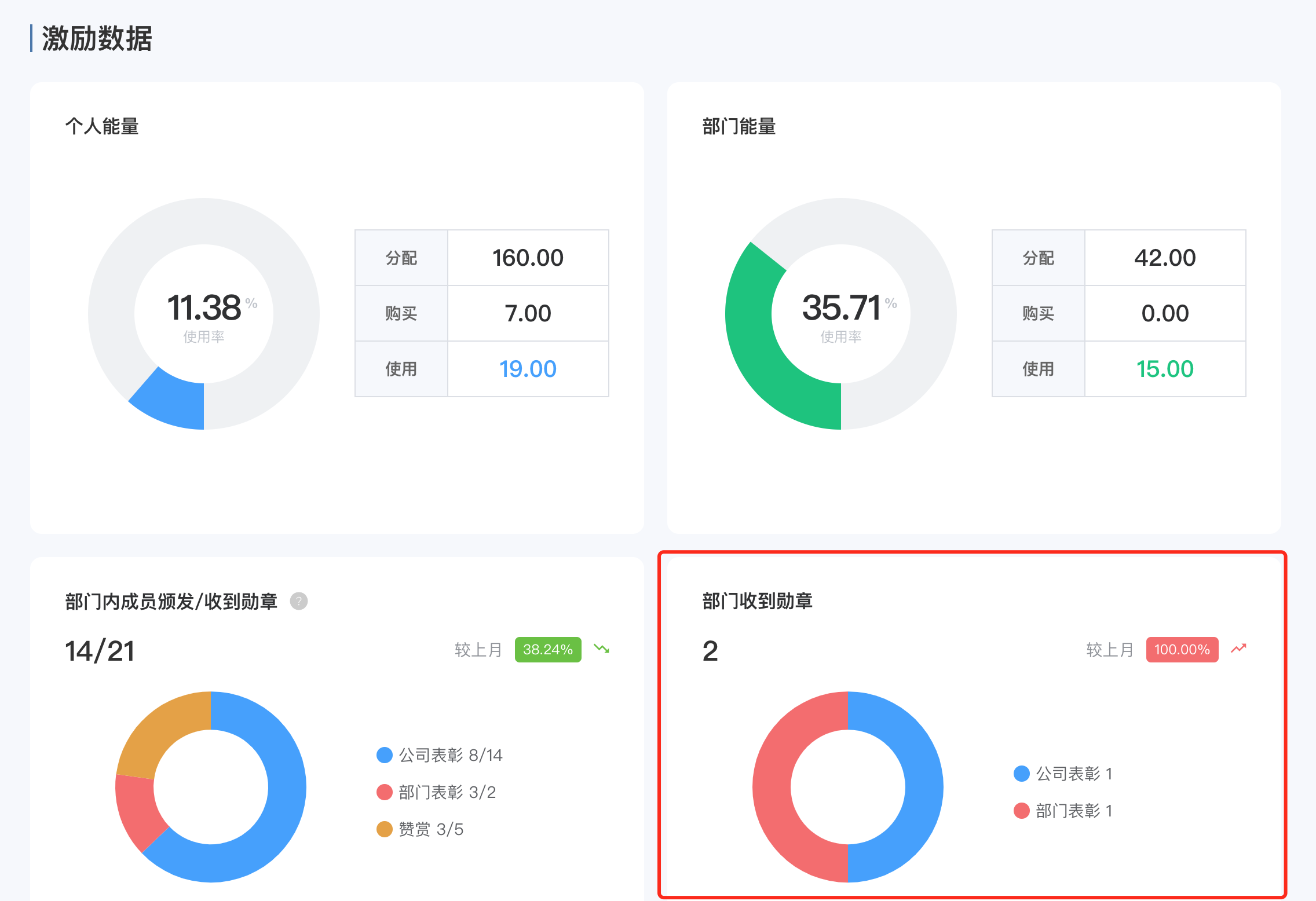
Task: Click the 42.00 分配 cell in 部门能量
Action: (1165, 258)
